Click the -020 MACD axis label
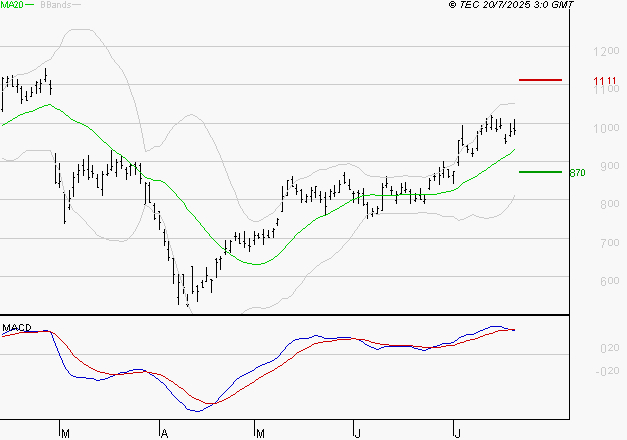Viewport: 627px width, 440px height. pos(607,371)
